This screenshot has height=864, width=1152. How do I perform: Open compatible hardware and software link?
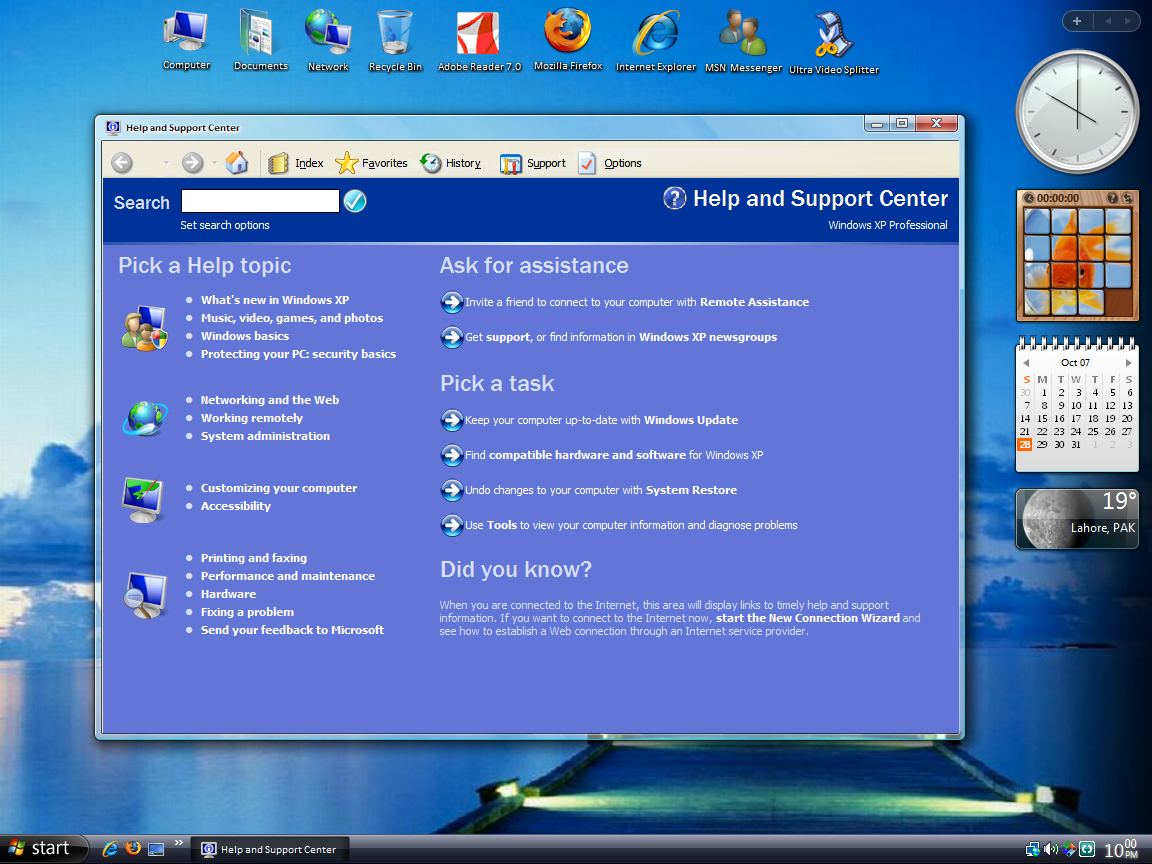pyautogui.click(x=587, y=455)
